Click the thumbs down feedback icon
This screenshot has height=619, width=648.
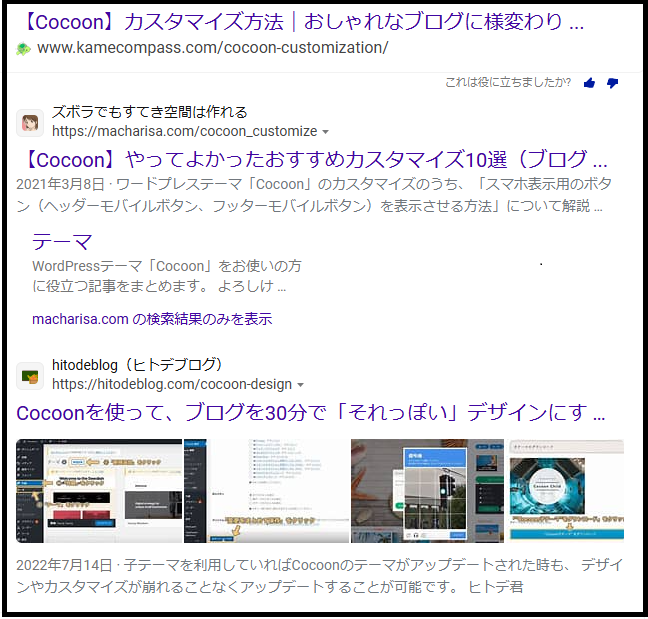(x=612, y=83)
